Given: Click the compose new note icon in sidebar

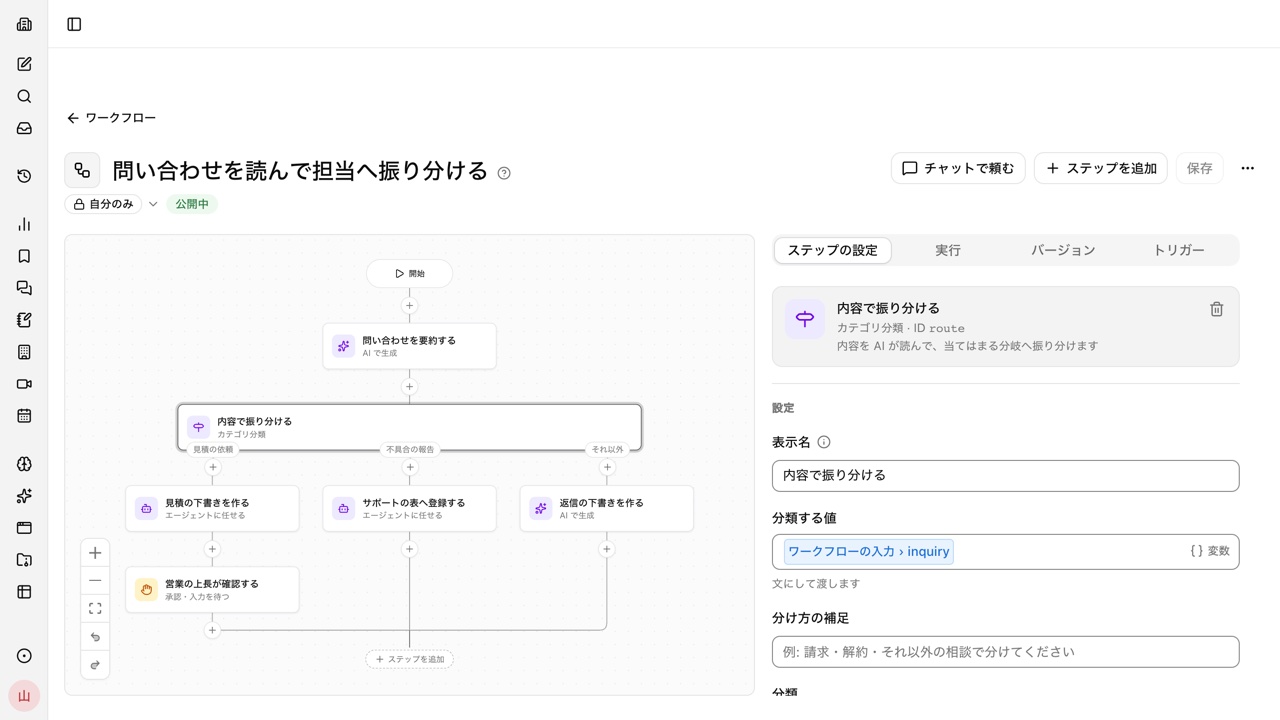Looking at the screenshot, I should pos(24,64).
